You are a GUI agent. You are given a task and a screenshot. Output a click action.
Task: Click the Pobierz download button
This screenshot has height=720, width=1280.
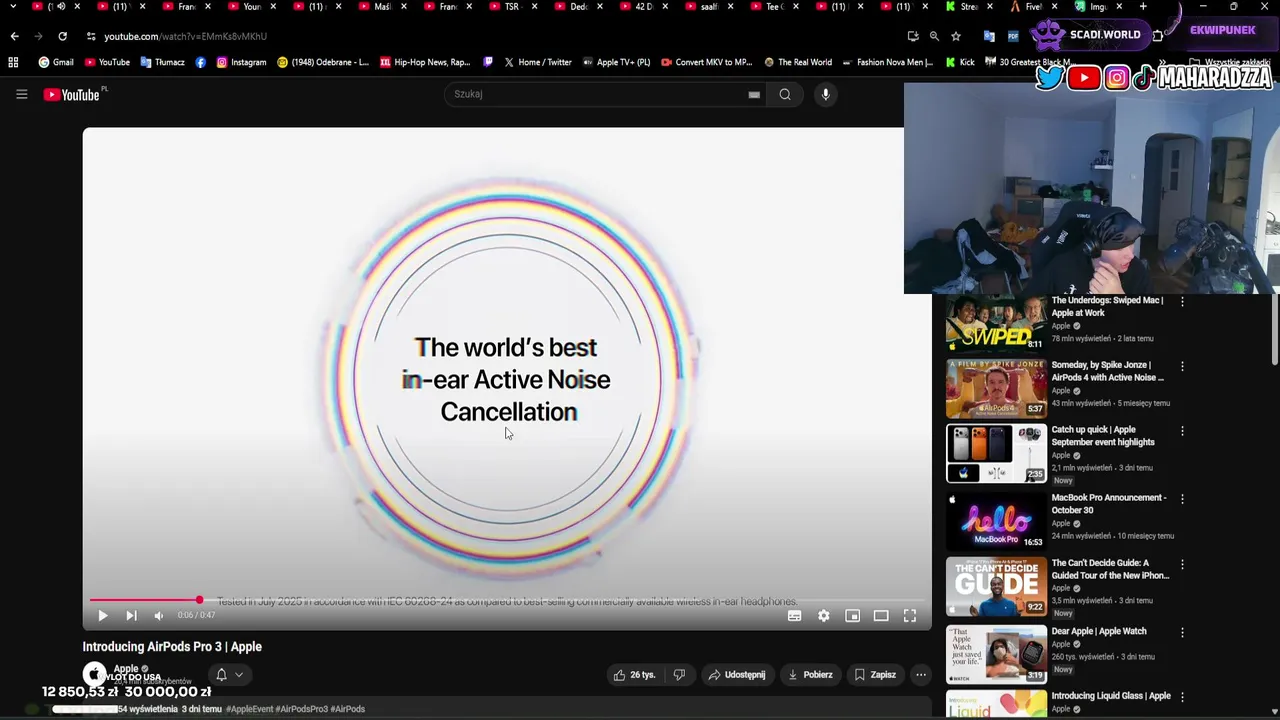[x=810, y=675]
